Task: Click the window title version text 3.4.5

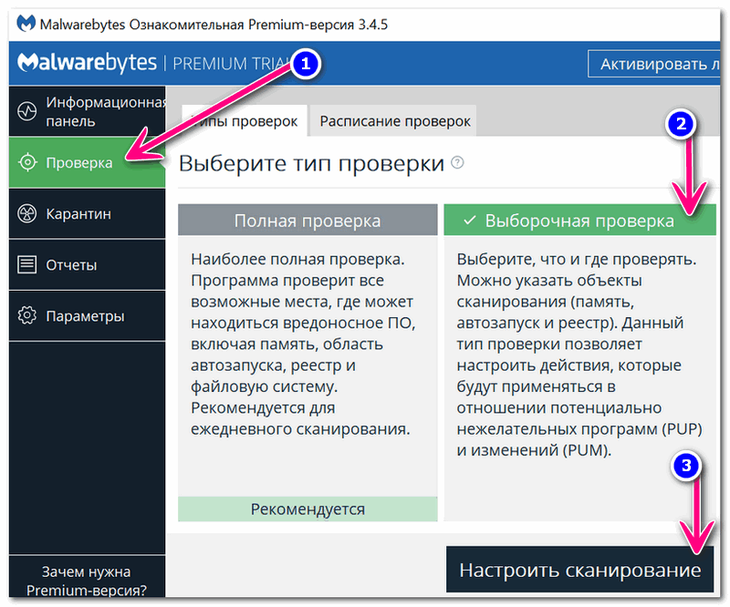Action: [373, 24]
